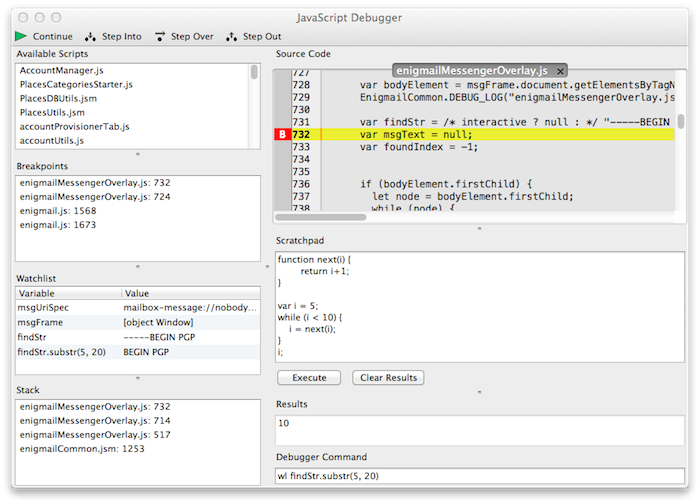700x504 pixels.
Task: Select AccountManager.js in Available Scripts
Action: click(62, 71)
